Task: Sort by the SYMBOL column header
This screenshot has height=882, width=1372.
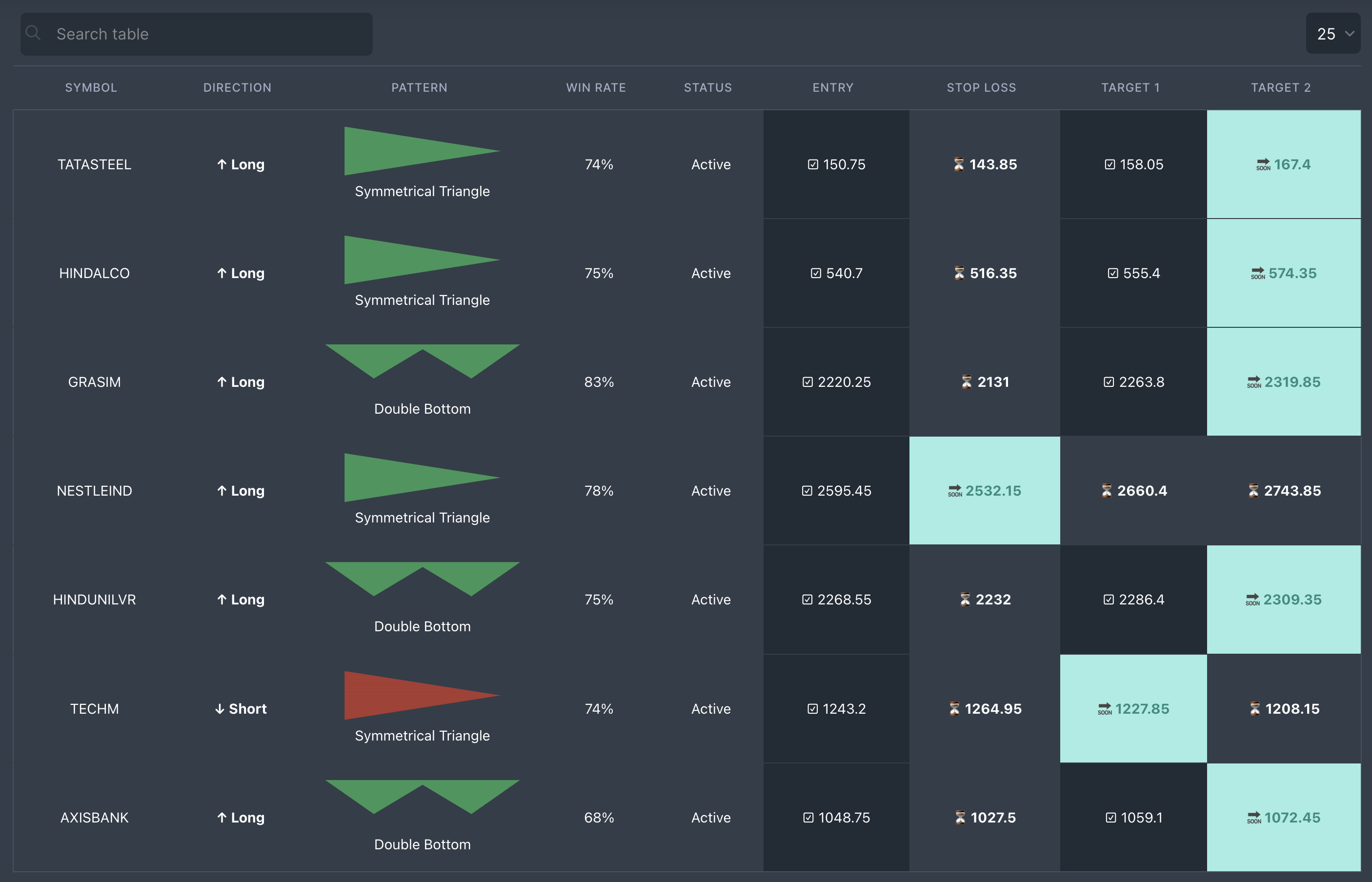Action: point(91,88)
